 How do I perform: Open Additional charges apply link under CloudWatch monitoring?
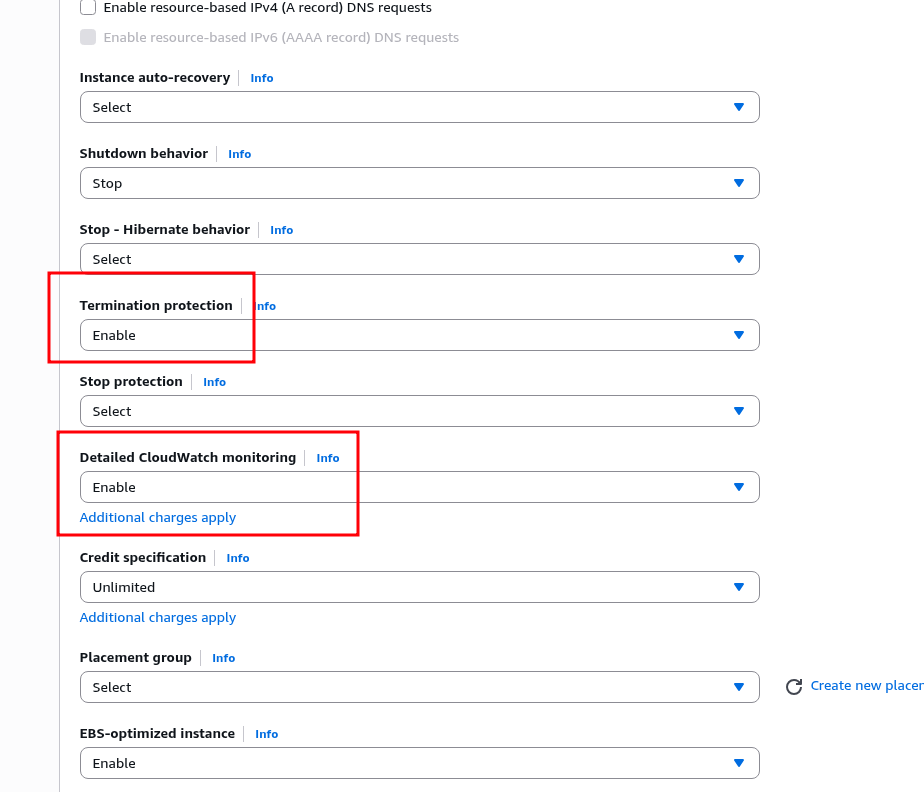click(158, 518)
